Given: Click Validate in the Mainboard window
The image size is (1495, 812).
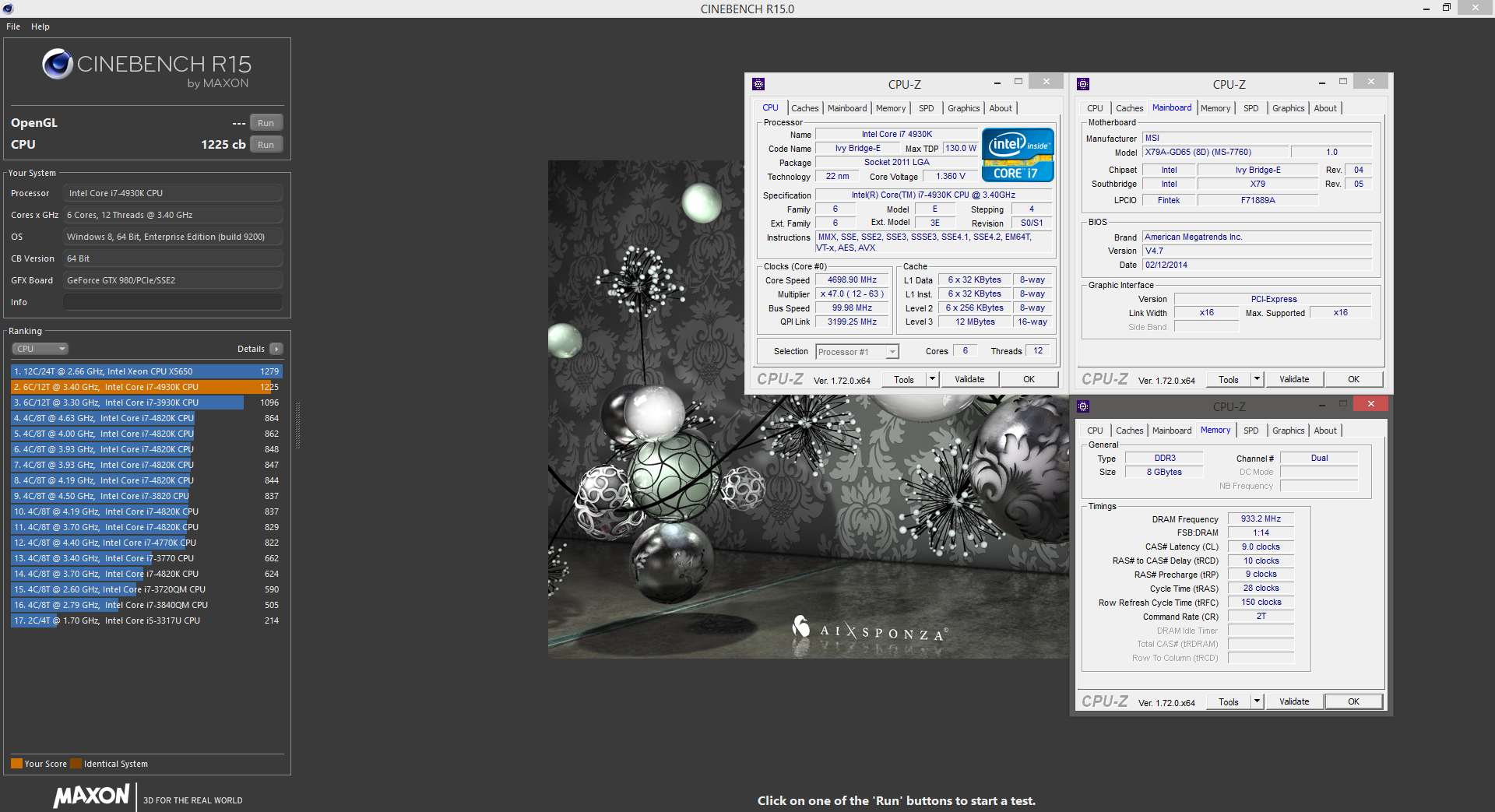Looking at the screenshot, I should click(x=1294, y=379).
